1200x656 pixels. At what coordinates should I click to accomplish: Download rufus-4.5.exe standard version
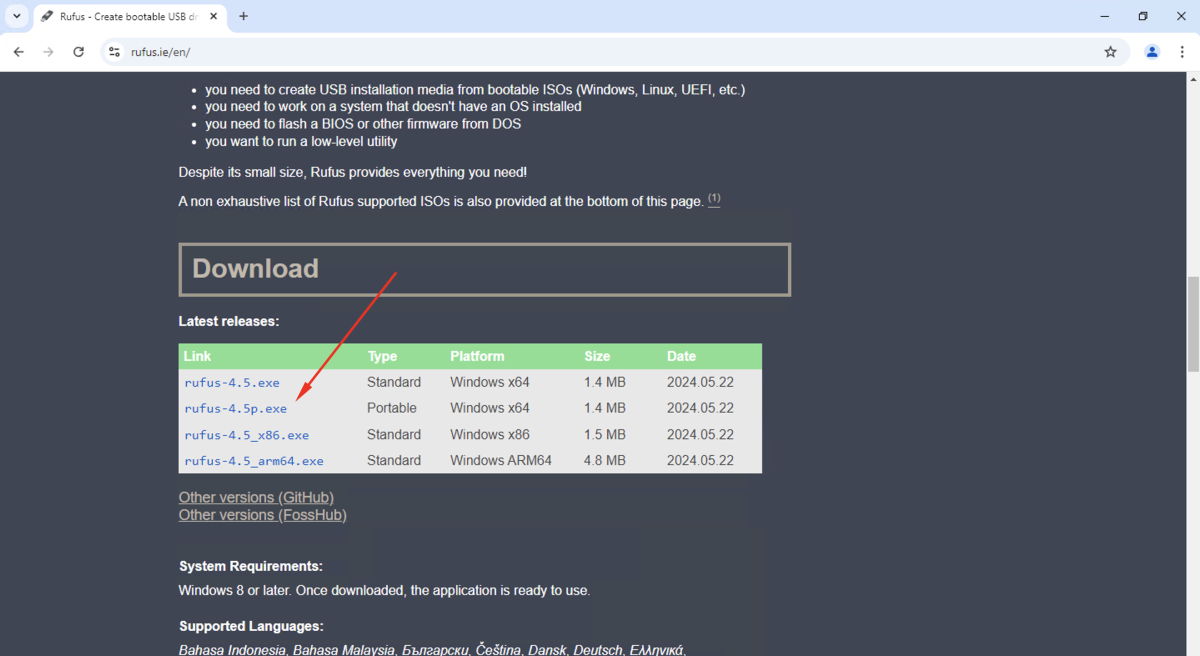point(232,383)
